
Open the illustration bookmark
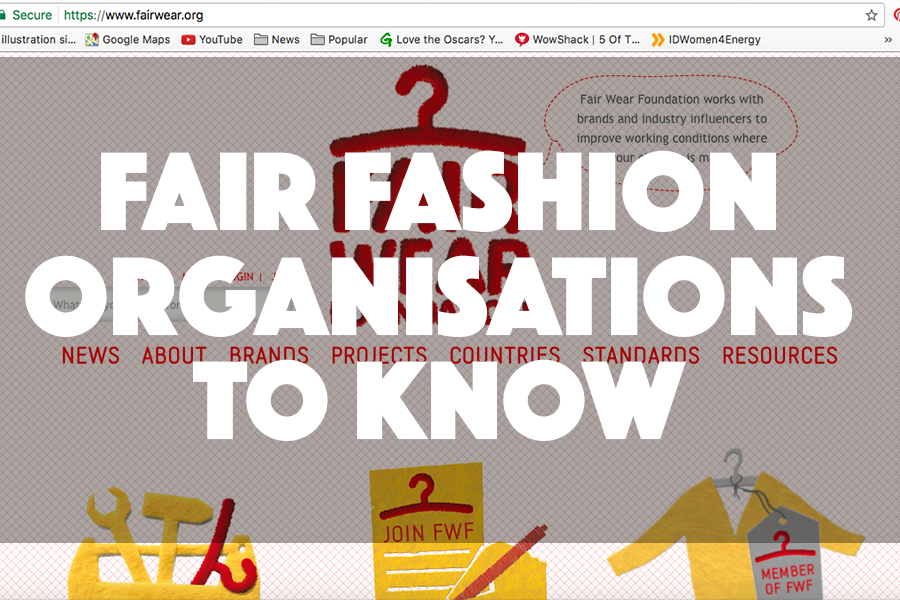(x=38, y=40)
